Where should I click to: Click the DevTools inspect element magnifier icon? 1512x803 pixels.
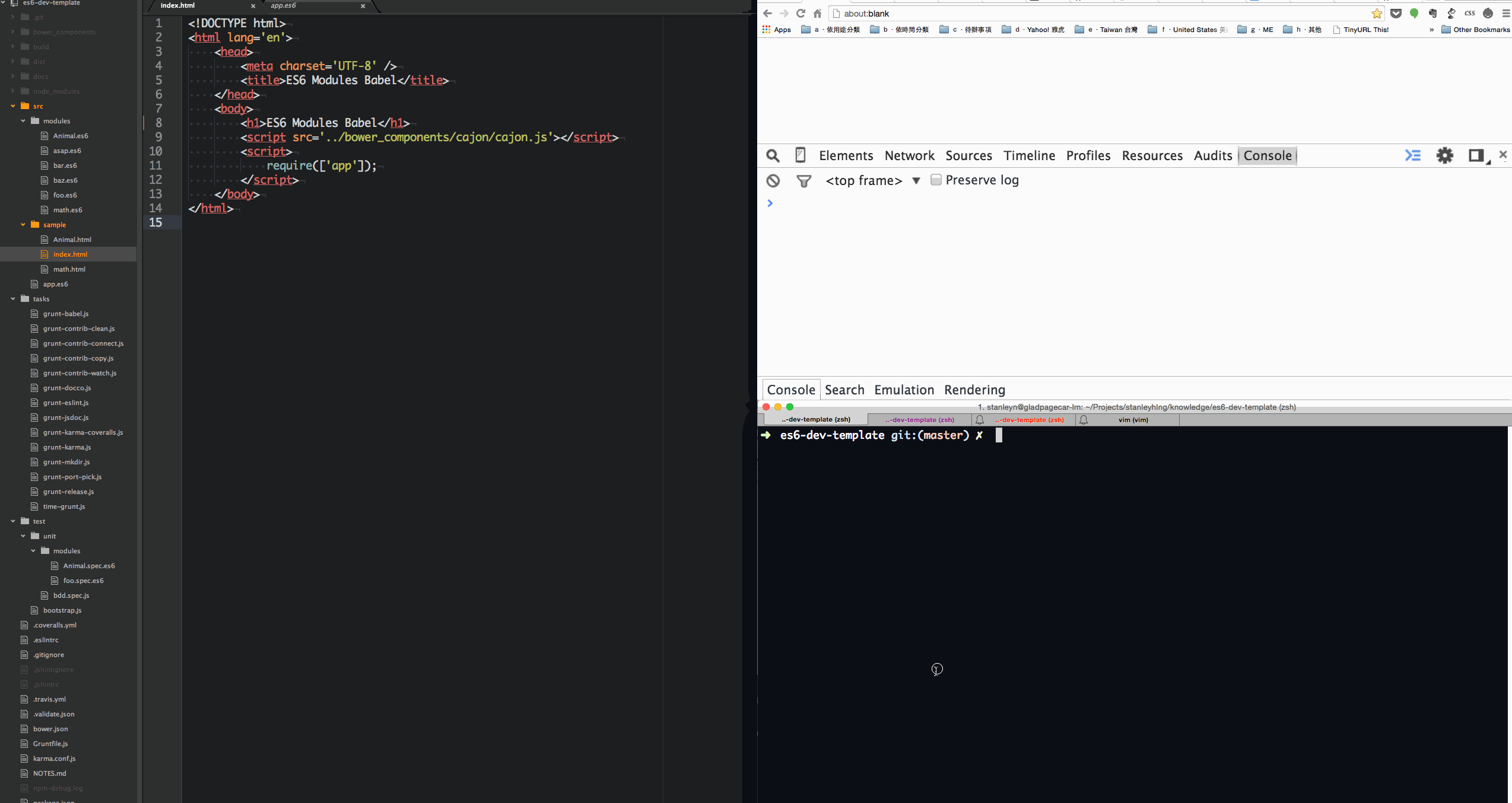[773, 156]
